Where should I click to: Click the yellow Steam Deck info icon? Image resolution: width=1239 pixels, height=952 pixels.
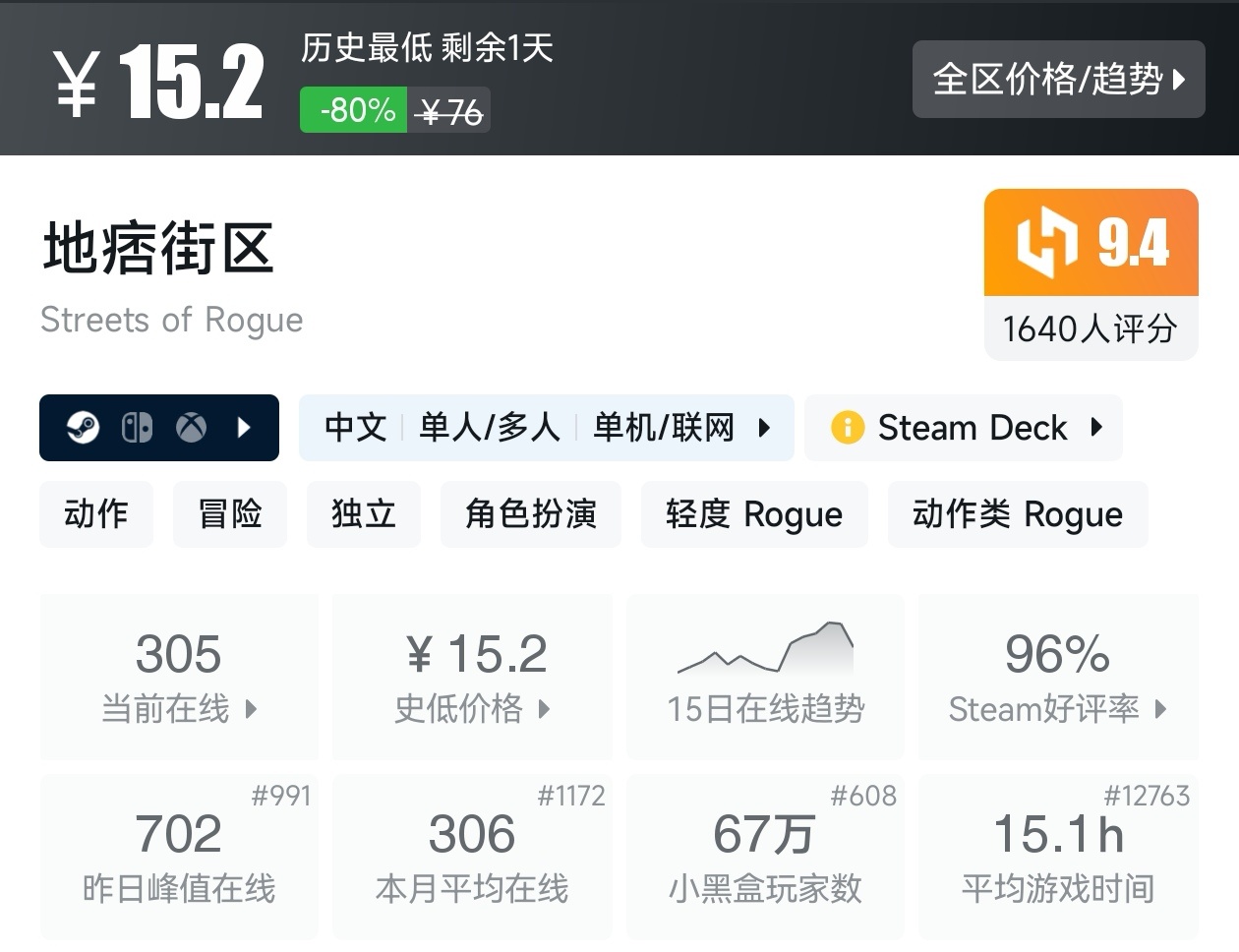coord(847,428)
